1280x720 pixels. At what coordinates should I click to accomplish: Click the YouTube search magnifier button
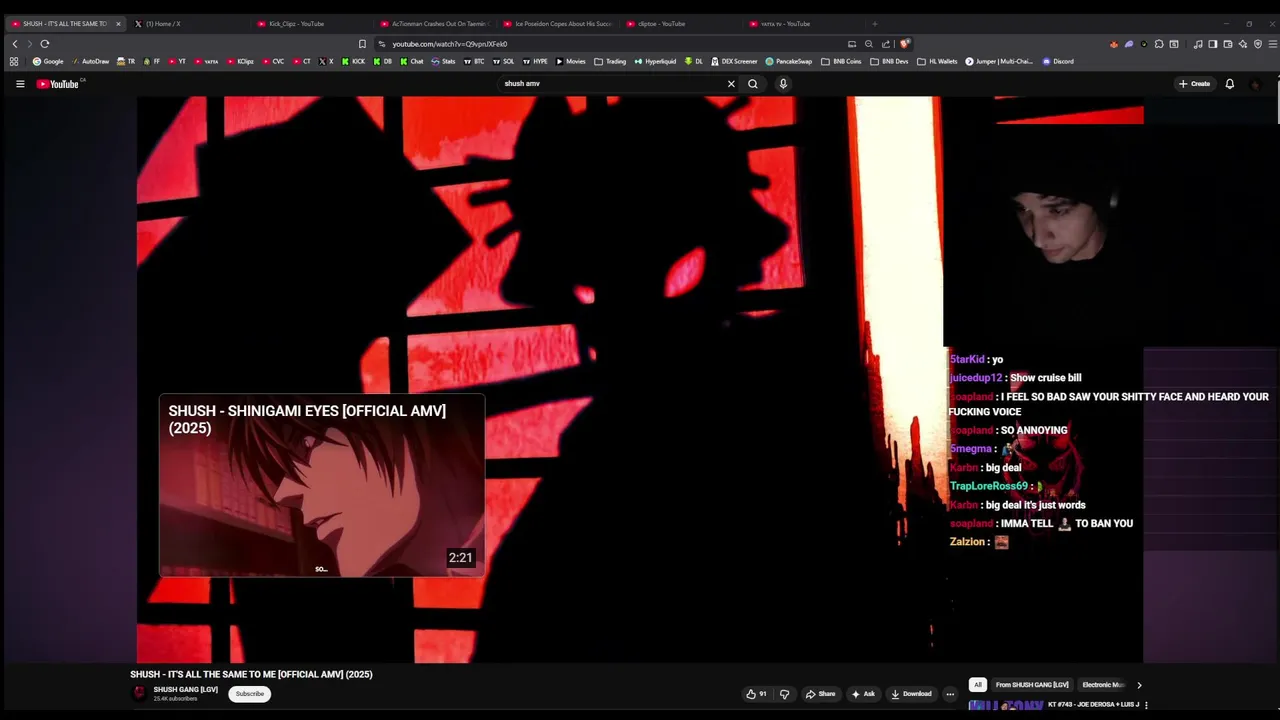pyautogui.click(x=753, y=84)
